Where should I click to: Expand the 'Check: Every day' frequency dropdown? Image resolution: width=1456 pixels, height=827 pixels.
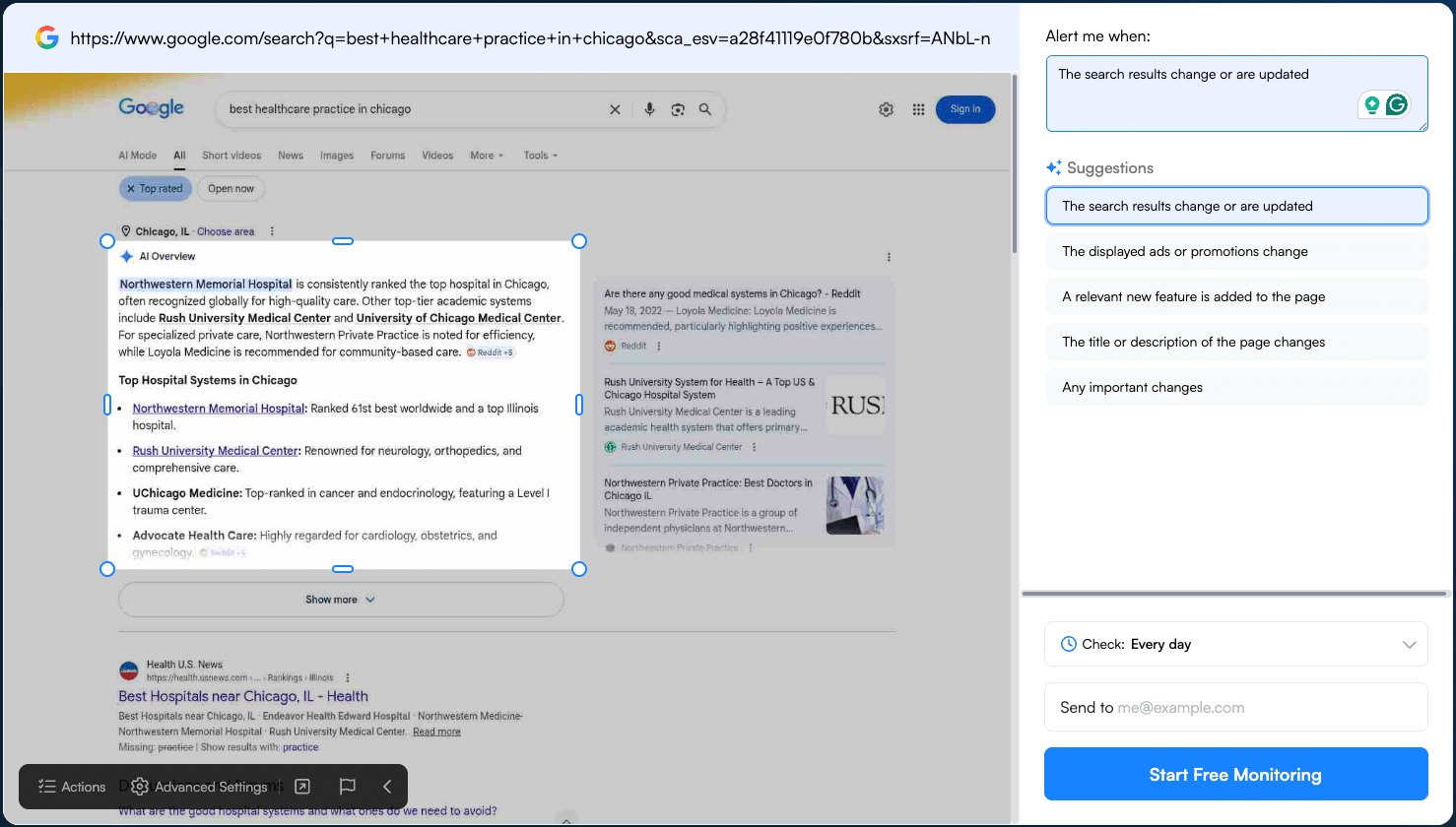point(1235,644)
